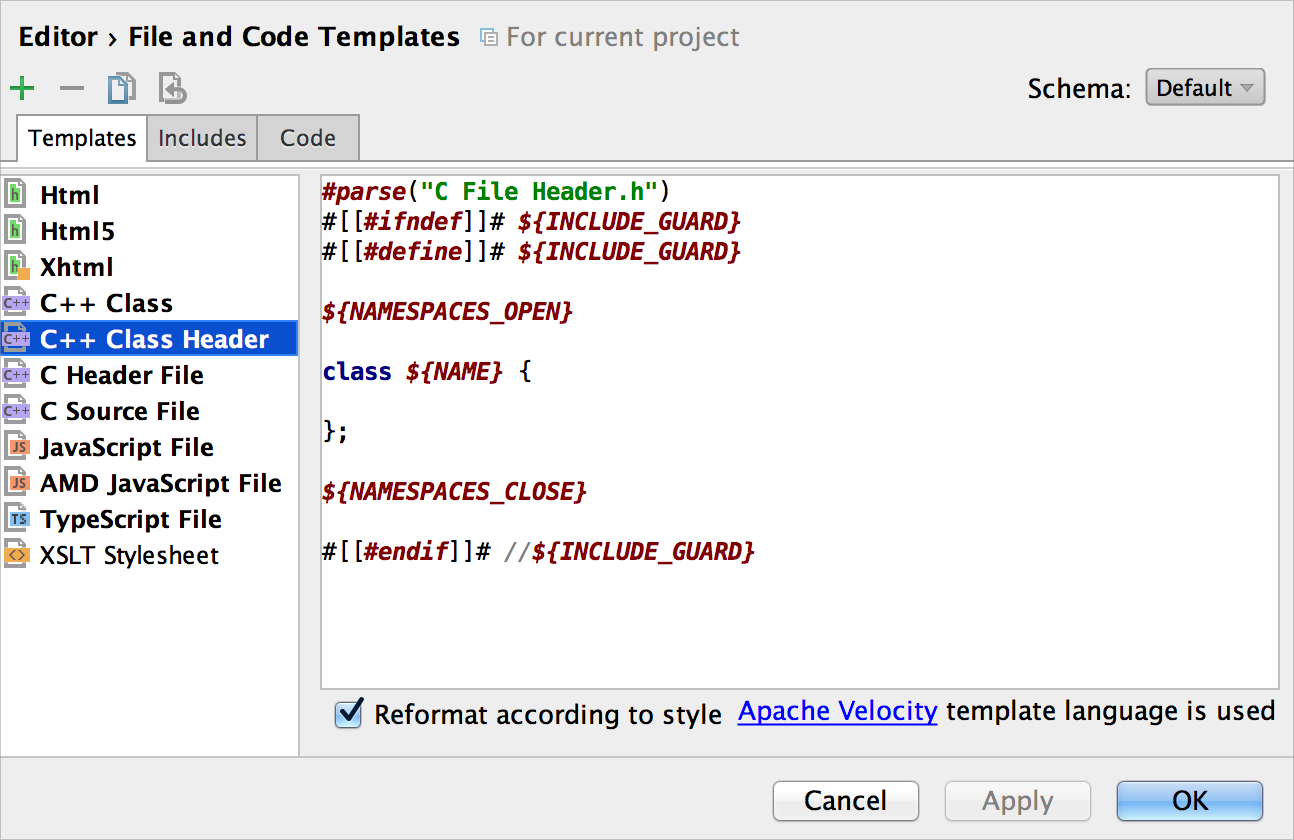1294x840 pixels.
Task: Confirm changes with the OK button
Action: [x=1189, y=800]
